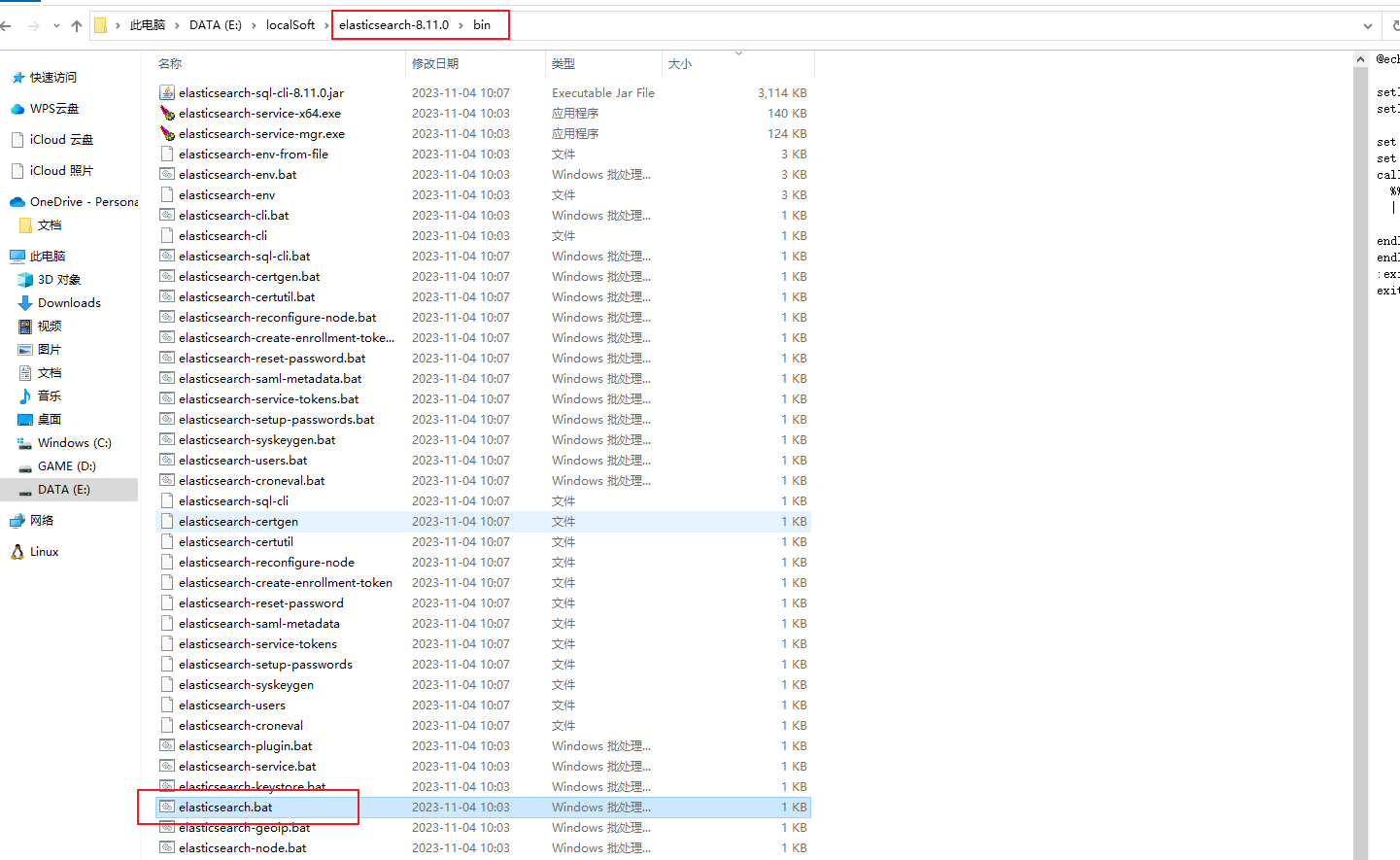Select localSoft in the address breadcrumb
1400x860 pixels.
tap(290, 25)
